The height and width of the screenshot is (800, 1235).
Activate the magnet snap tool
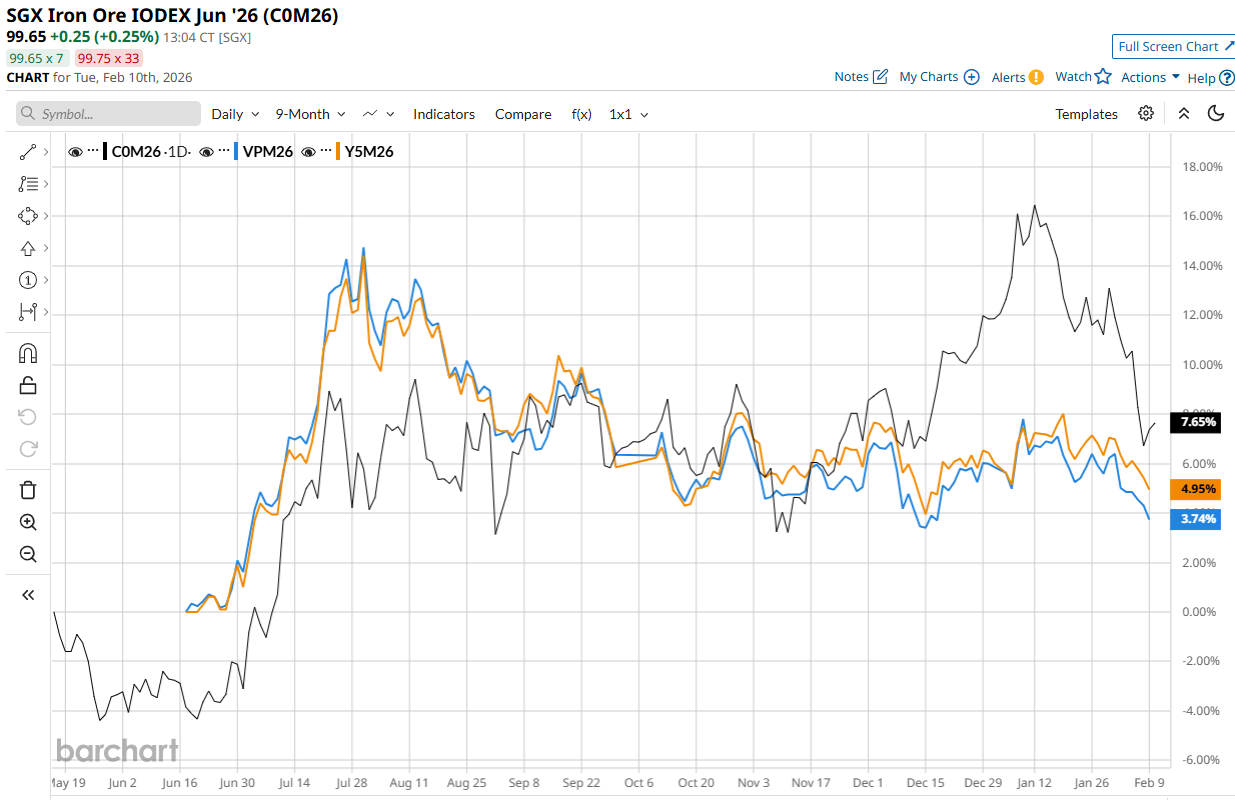28,353
